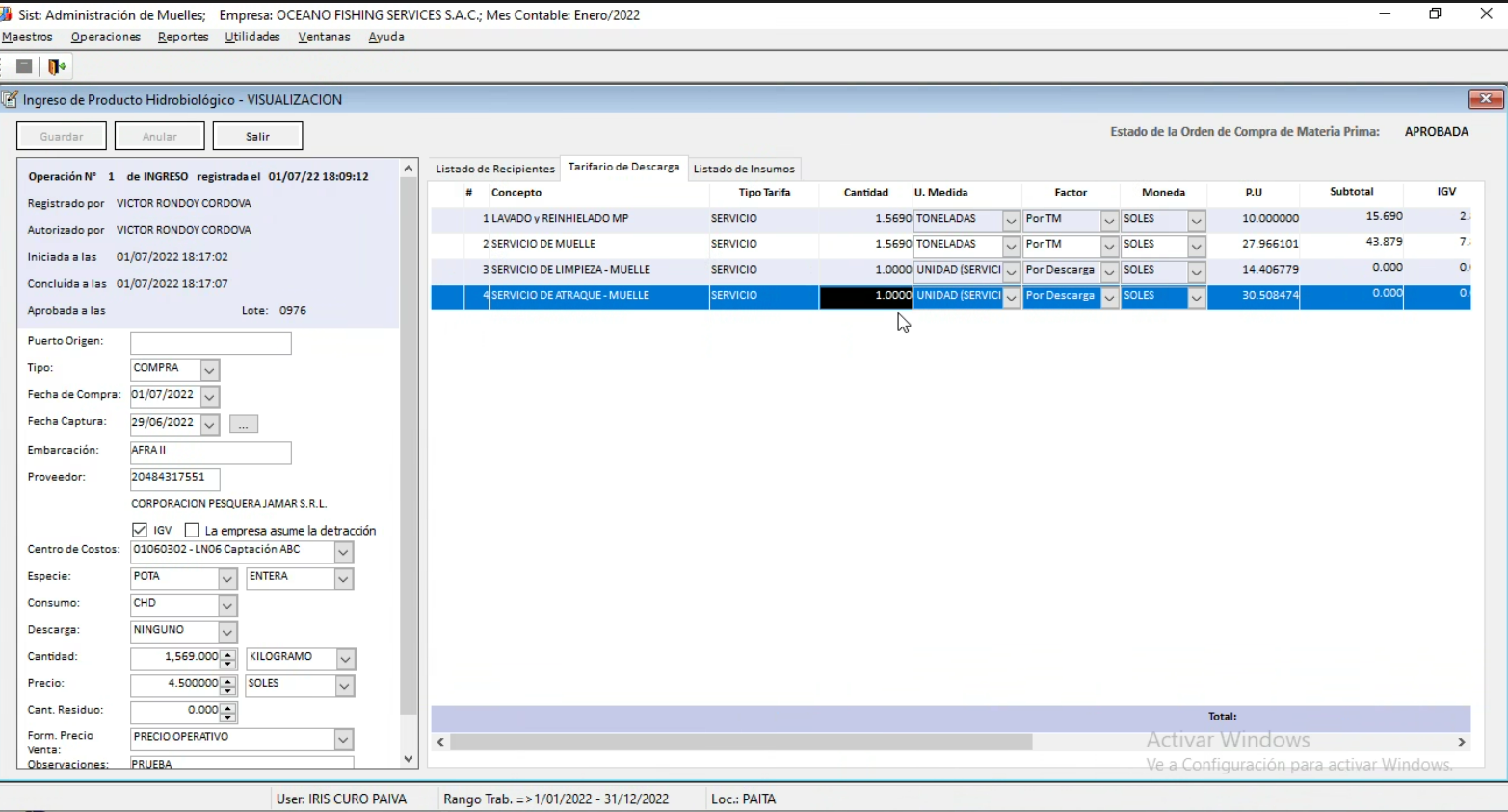Click the ellipsis button next to Fecha Captura
The width and height of the screenshot is (1508, 812).
coord(244,425)
